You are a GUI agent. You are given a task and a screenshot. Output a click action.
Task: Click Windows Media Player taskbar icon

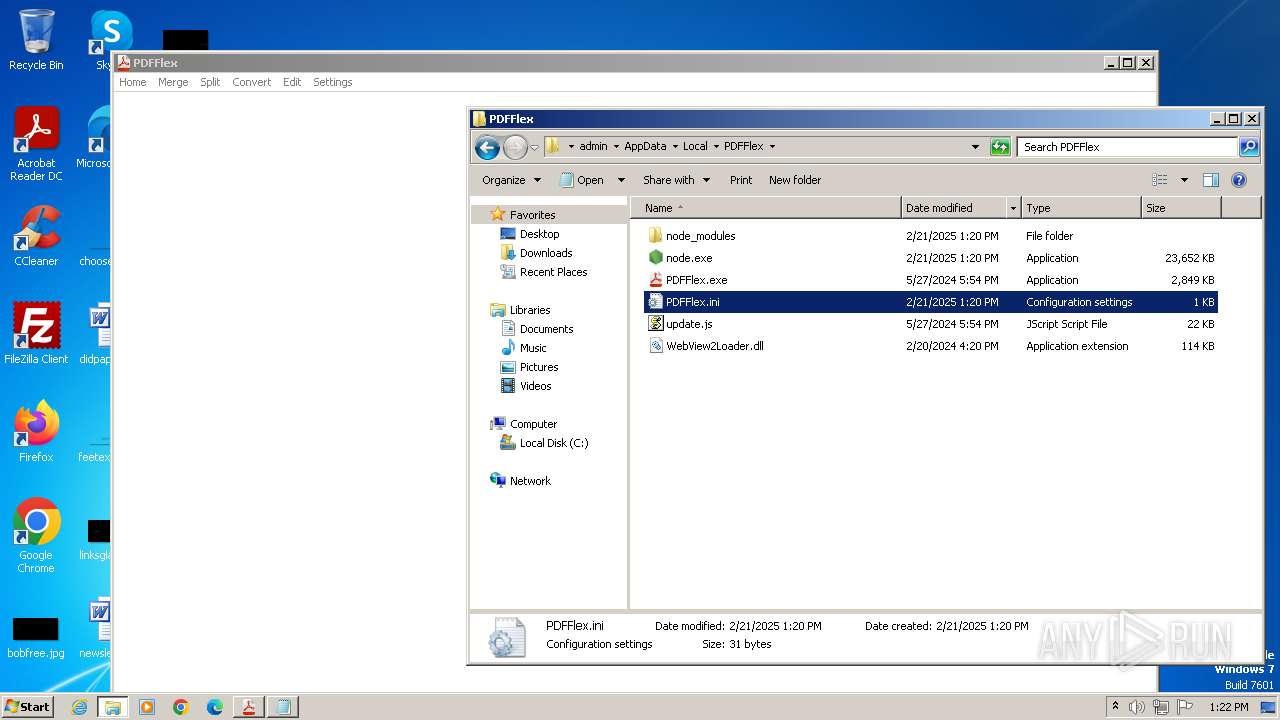pyautogui.click(x=147, y=707)
